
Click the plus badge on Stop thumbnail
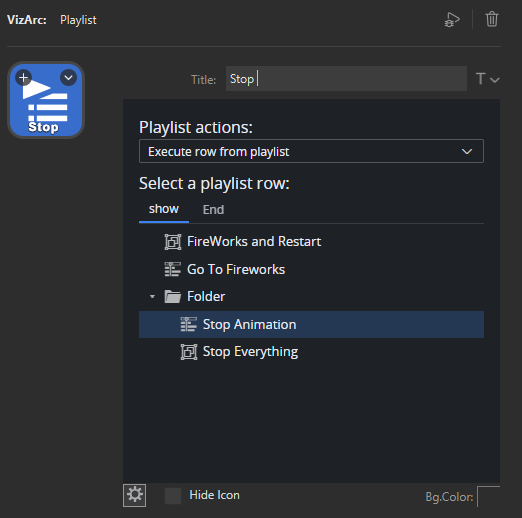click(x=23, y=78)
